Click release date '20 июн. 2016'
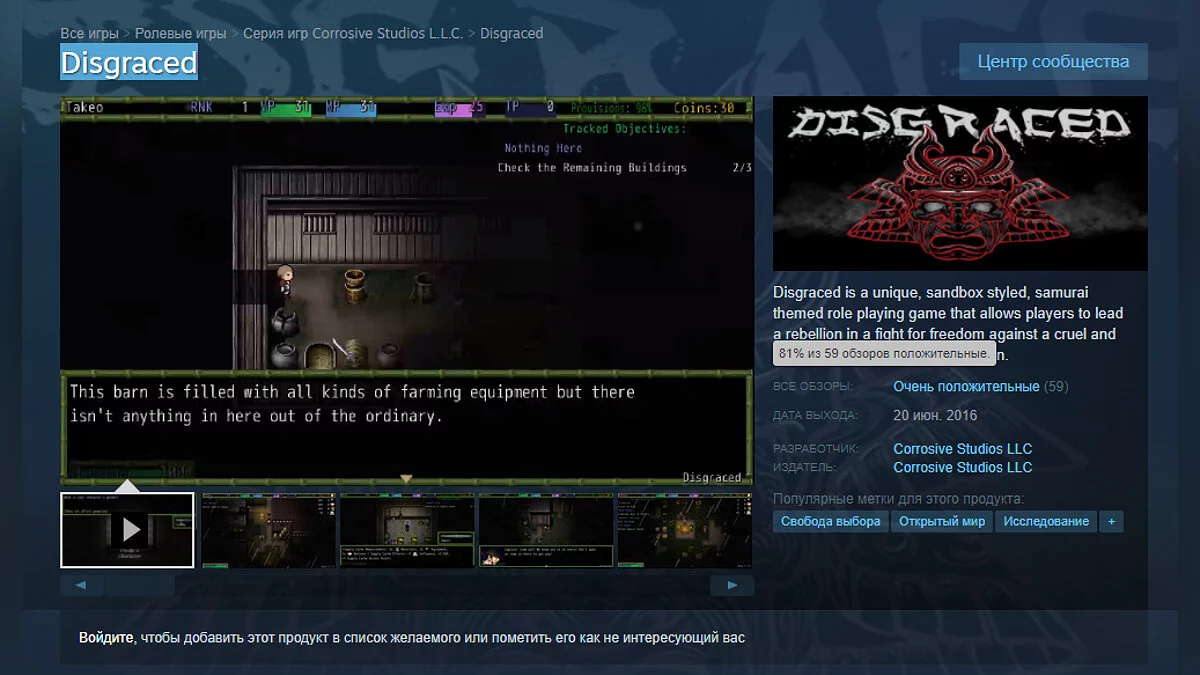The width and height of the screenshot is (1200, 675). pyautogui.click(x=935, y=415)
